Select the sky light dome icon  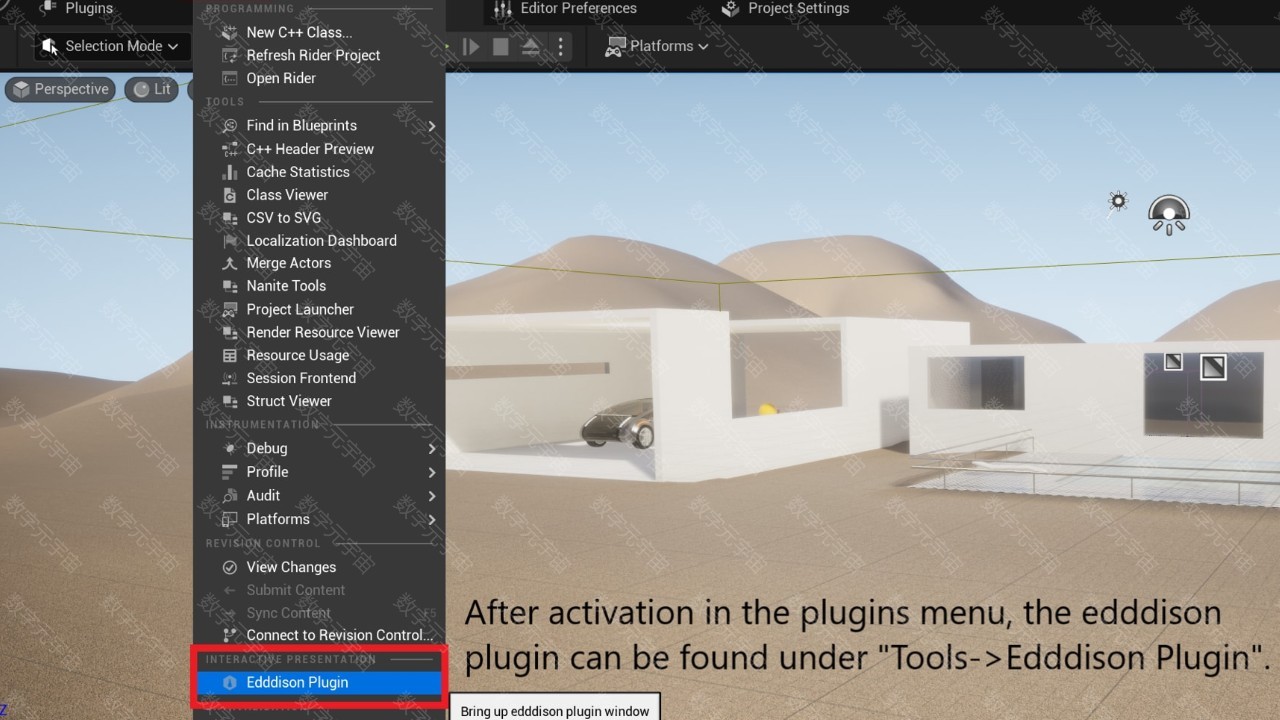pyautogui.click(x=1168, y=214)
